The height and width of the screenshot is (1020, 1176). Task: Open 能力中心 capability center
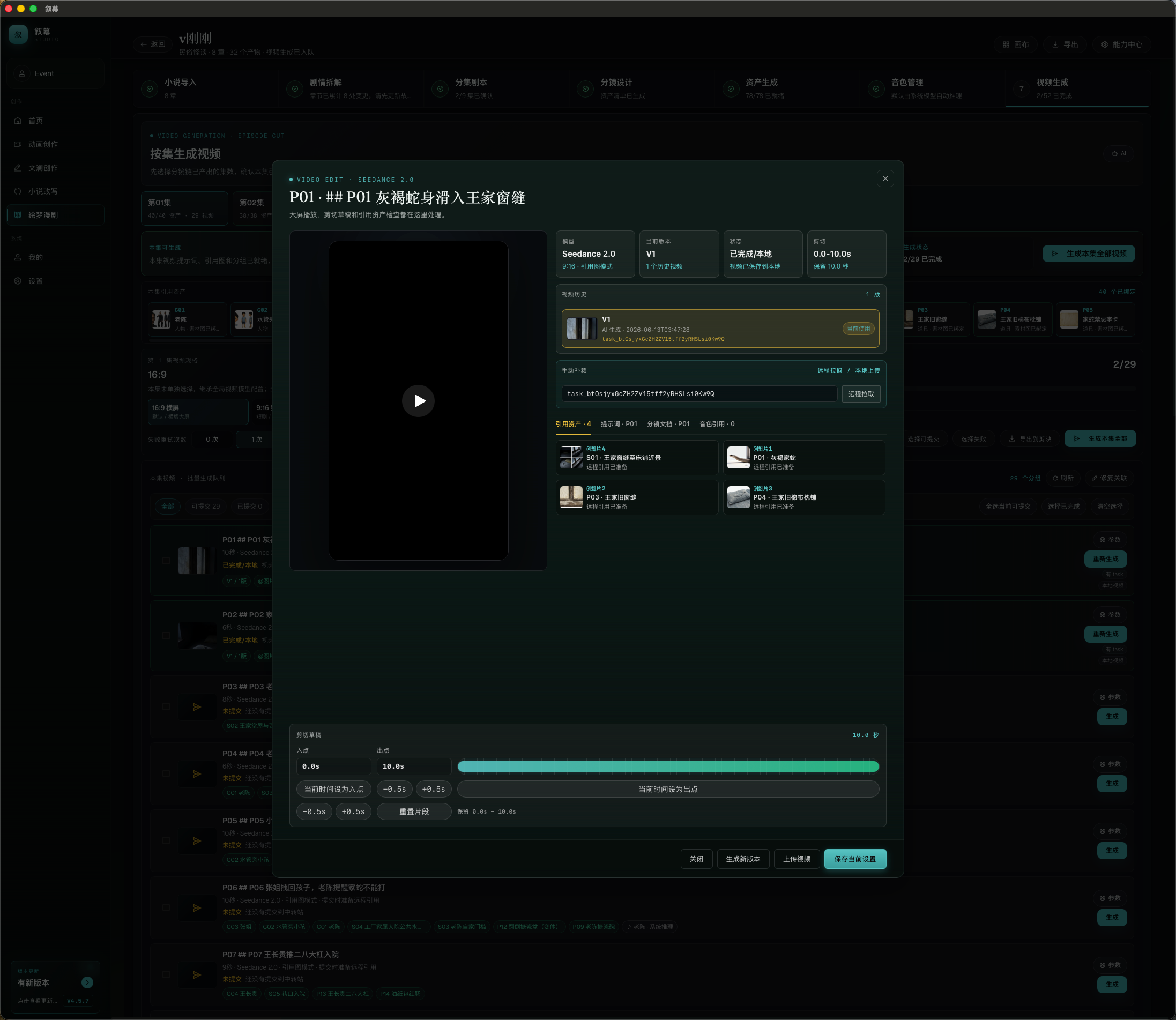tap(1121, 44)
